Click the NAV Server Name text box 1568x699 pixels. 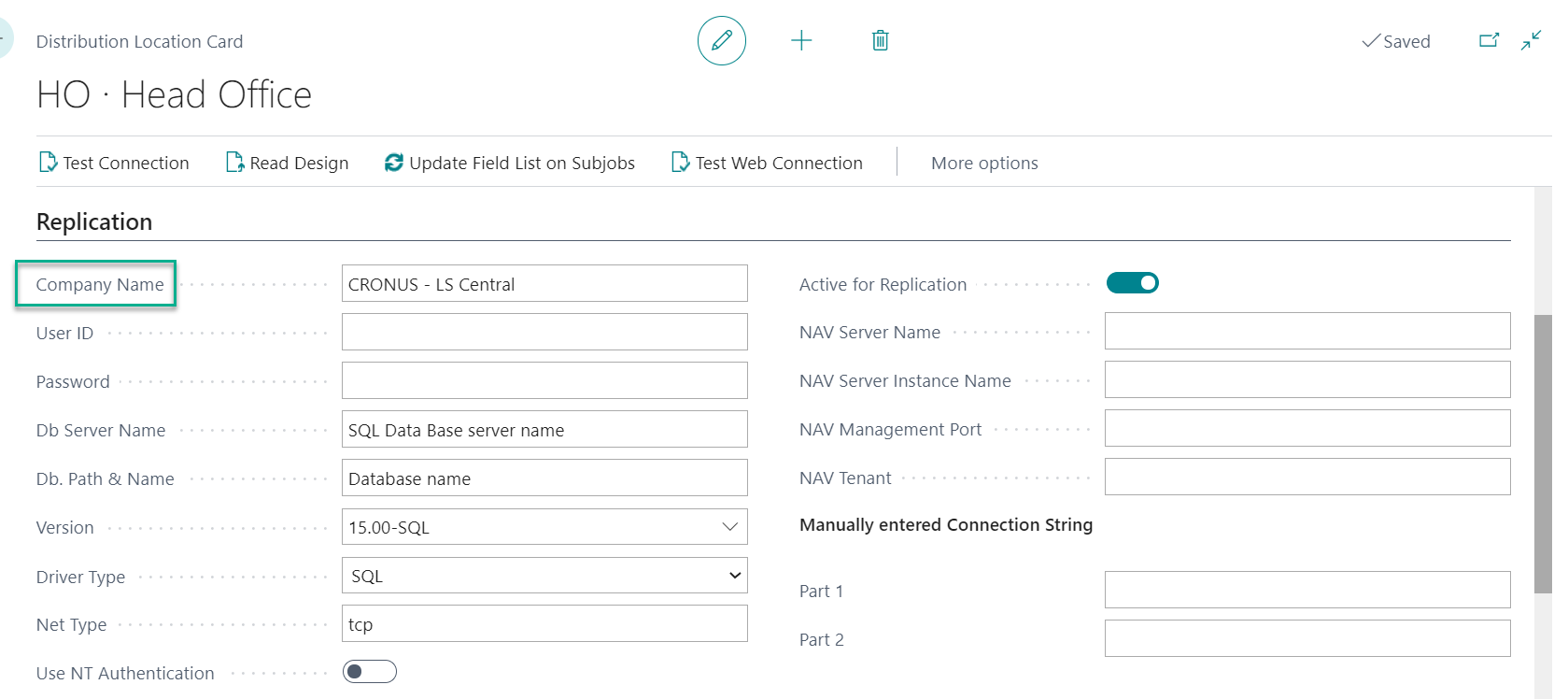coord(1307,332)
